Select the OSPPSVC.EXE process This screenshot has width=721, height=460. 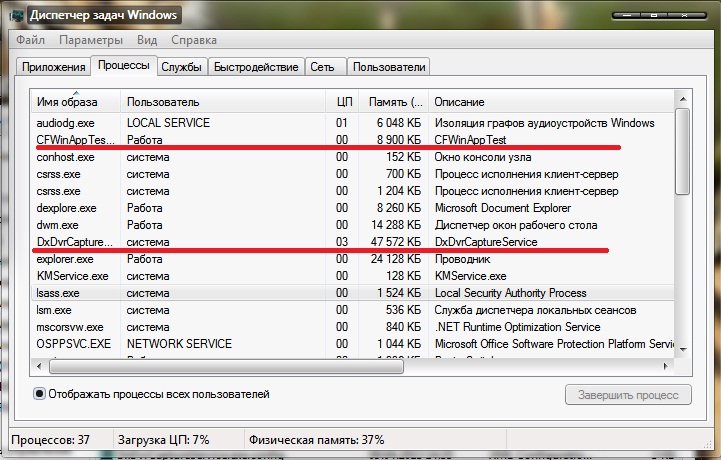click(352, 344)
